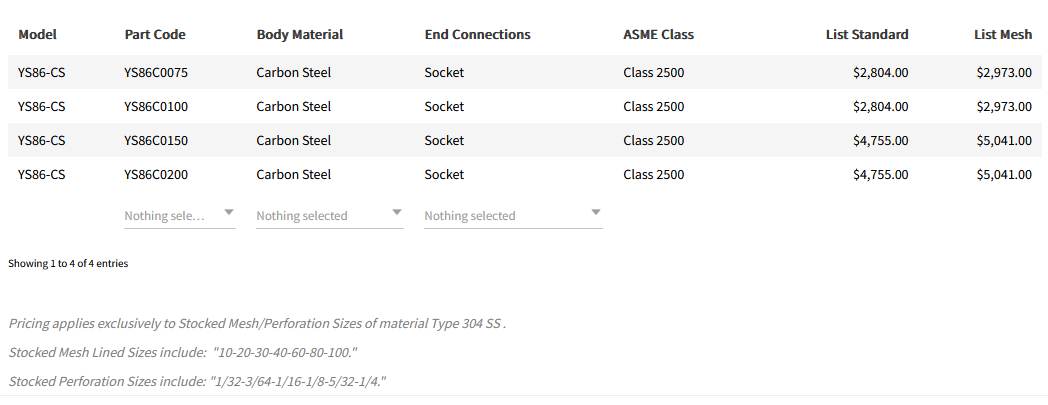This screenshot has width=1048, height=405.
Task: Sort by the Part Code column header
Action: [x=155, y=34]
